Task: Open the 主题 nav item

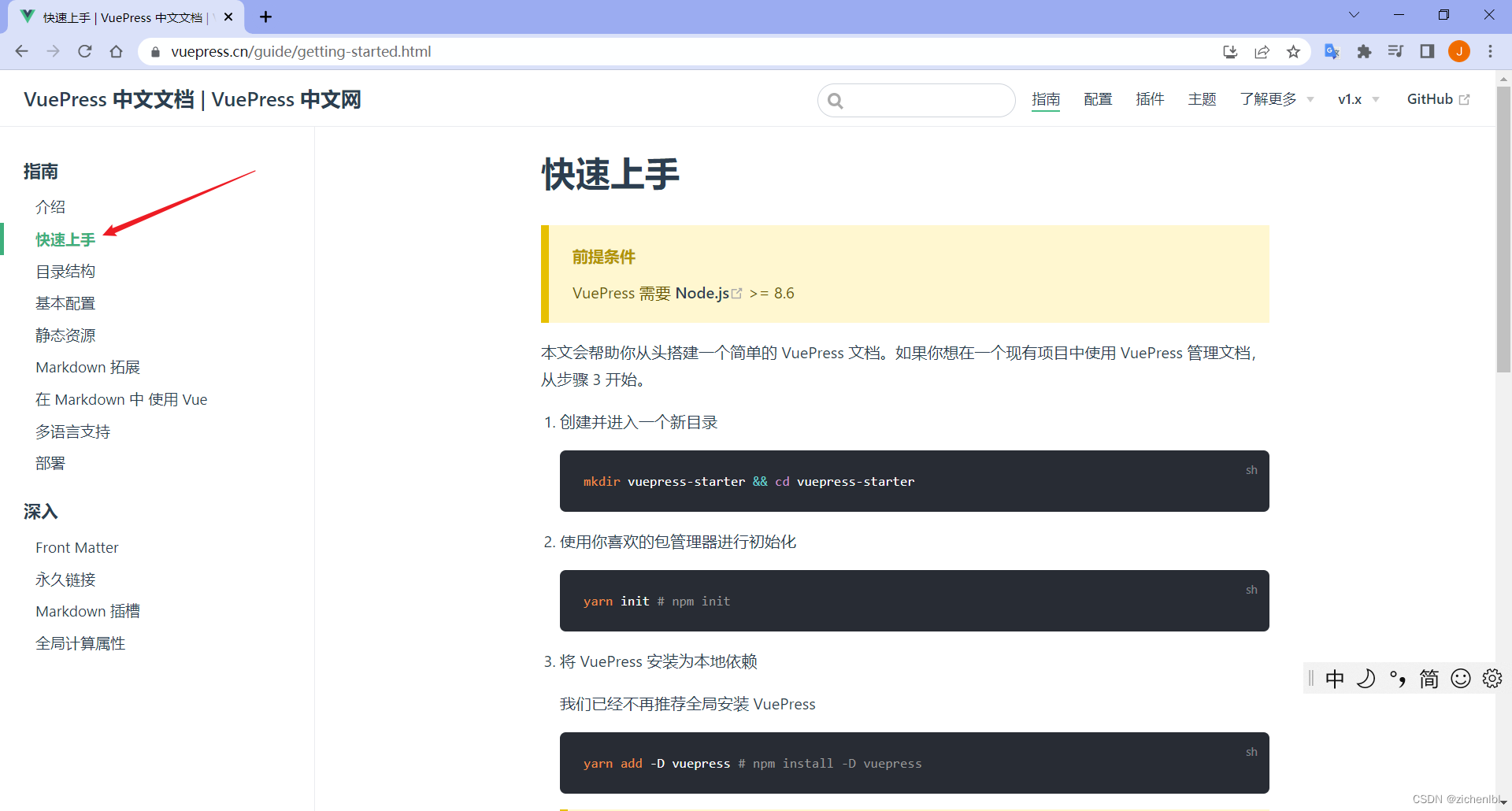Action: click(x=1203, y=99)
